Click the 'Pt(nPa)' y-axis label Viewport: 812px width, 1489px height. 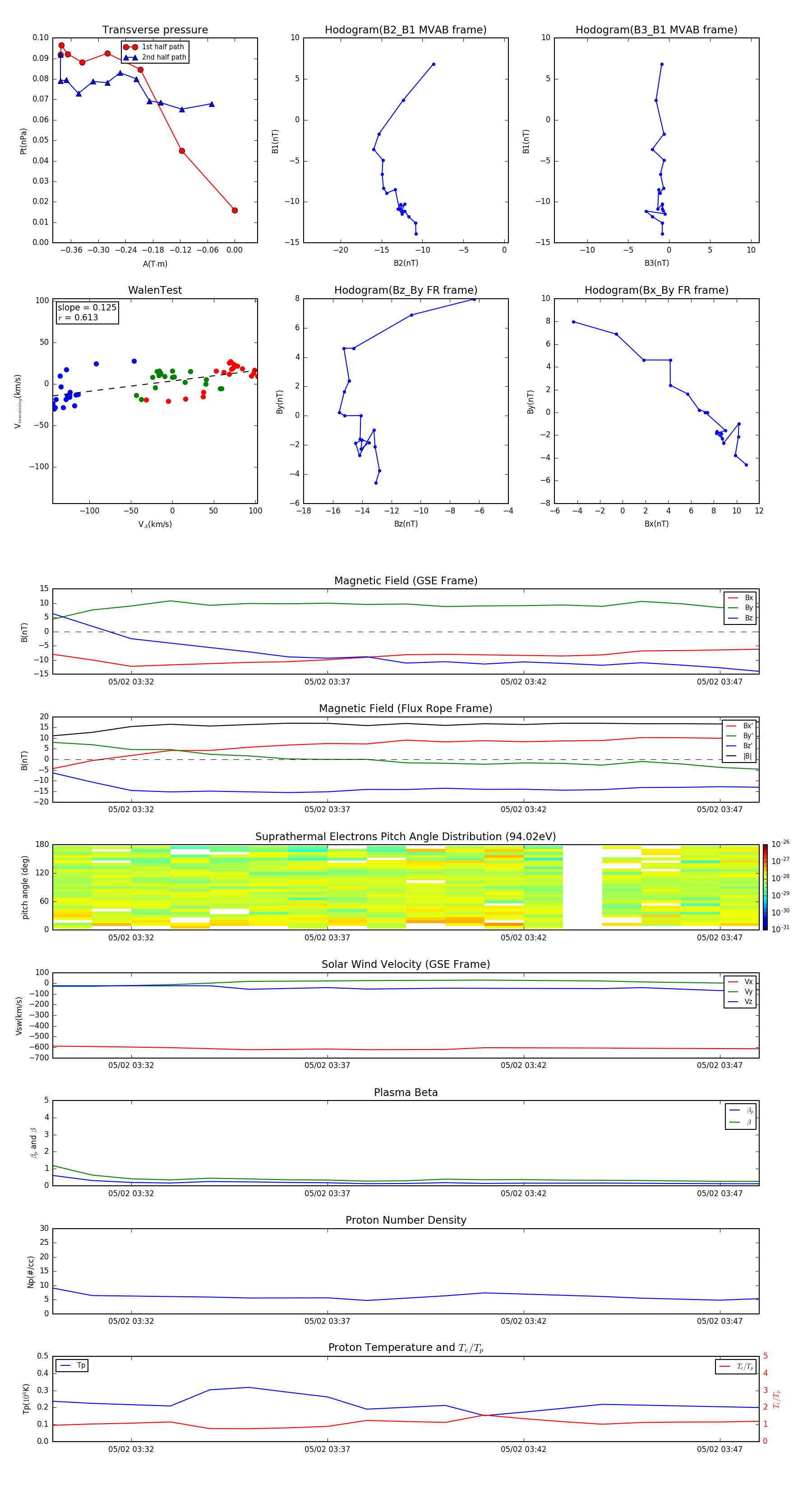pyautogui.click(x=23, y=141)
